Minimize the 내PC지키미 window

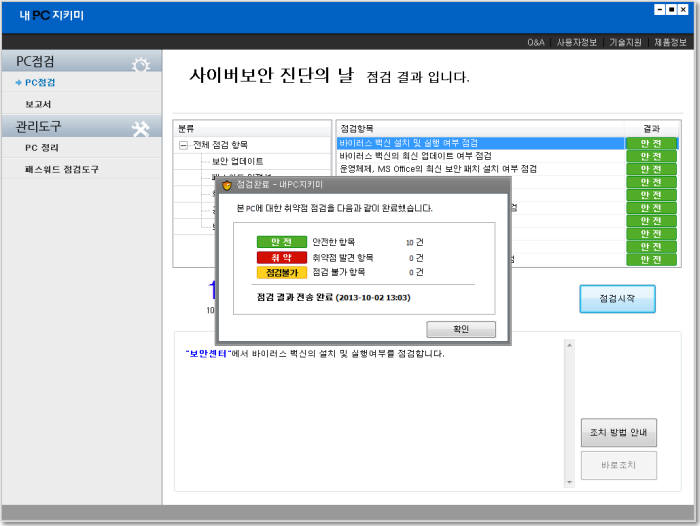(x=659, y=10)
